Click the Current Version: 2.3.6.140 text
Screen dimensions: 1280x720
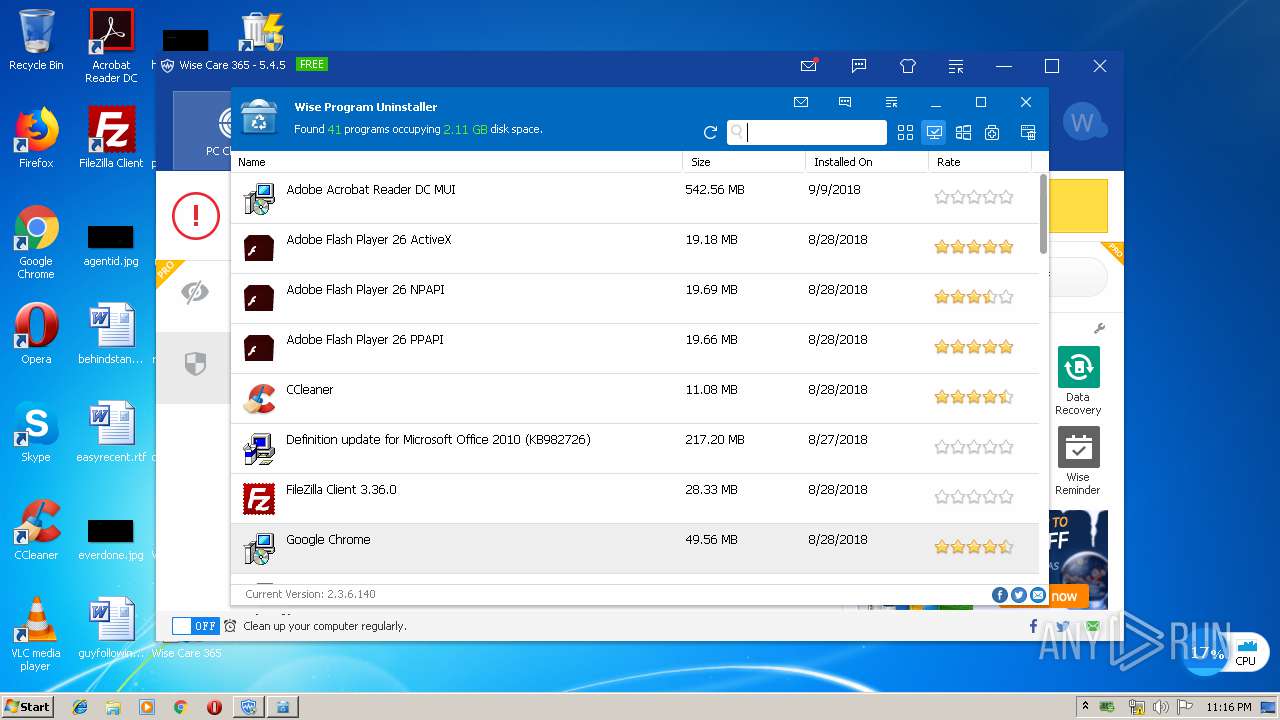pyautogui.click(x=311, y=594)
